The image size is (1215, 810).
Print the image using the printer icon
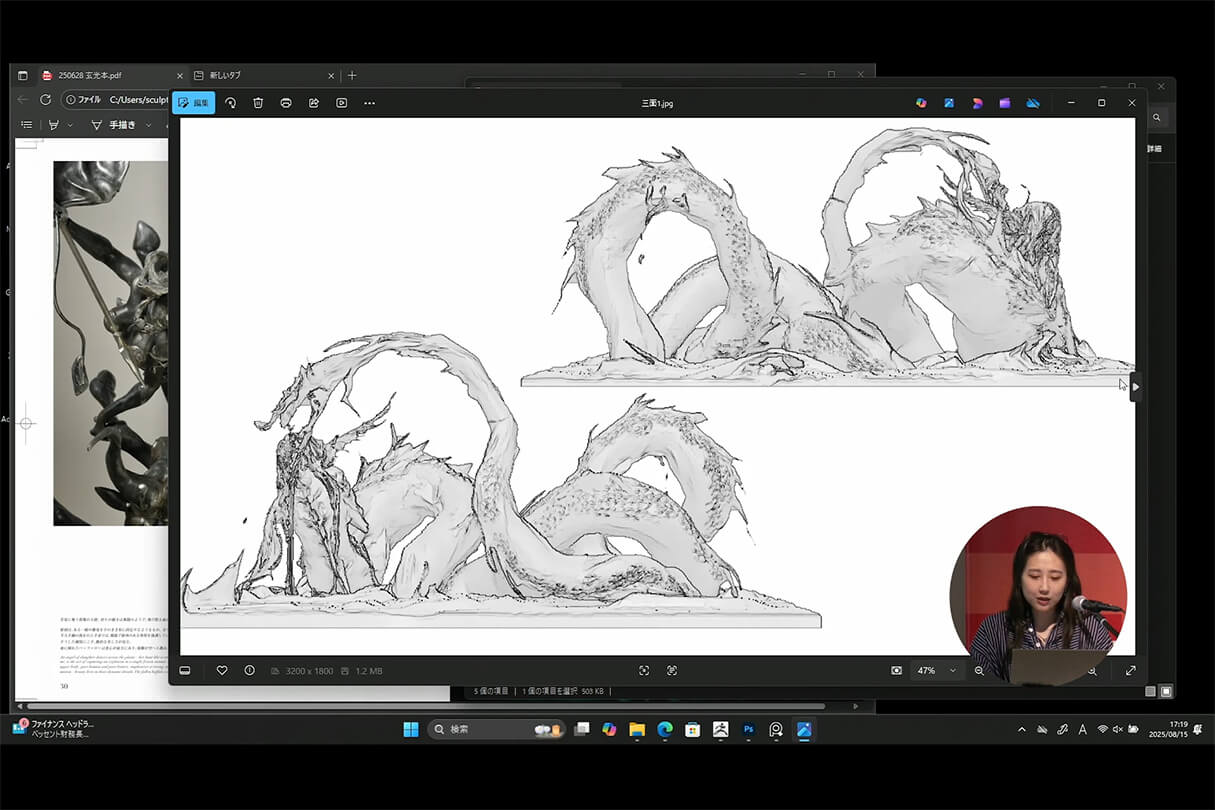(286, 103)
